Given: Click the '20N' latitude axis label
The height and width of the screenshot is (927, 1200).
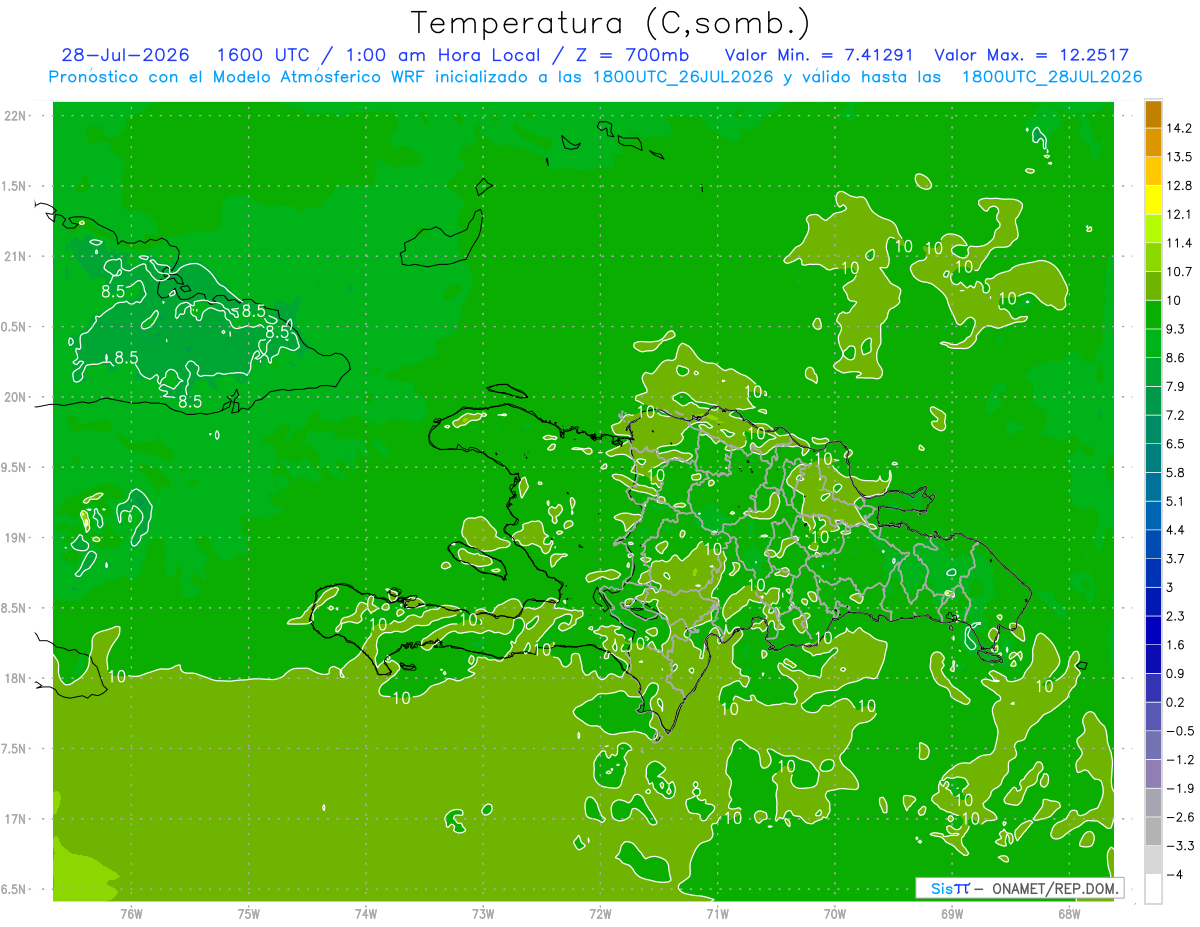Looking at the screenshot, I should coord(16,397).
